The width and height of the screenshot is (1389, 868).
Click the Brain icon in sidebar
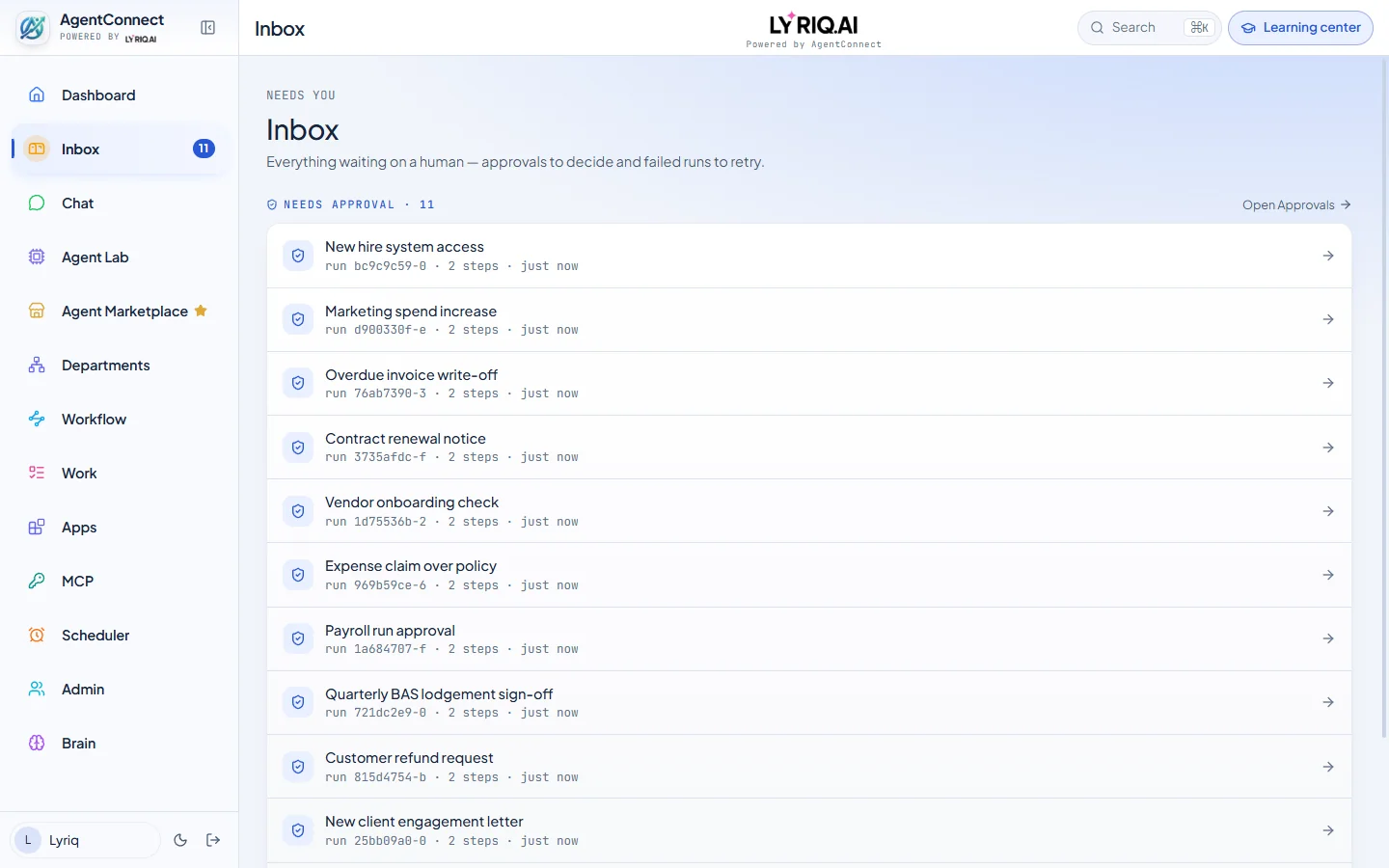click(37, 743)
